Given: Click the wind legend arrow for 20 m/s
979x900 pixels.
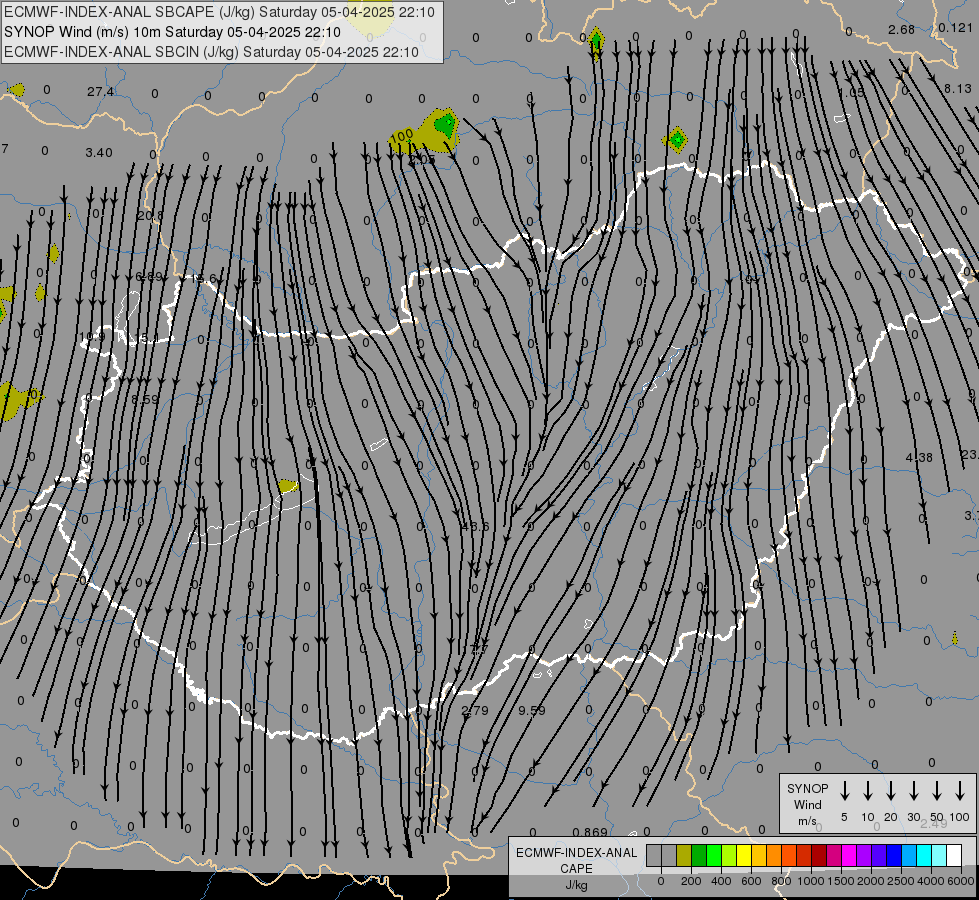Looking at the screenshot, I should [x=891, y=791].
